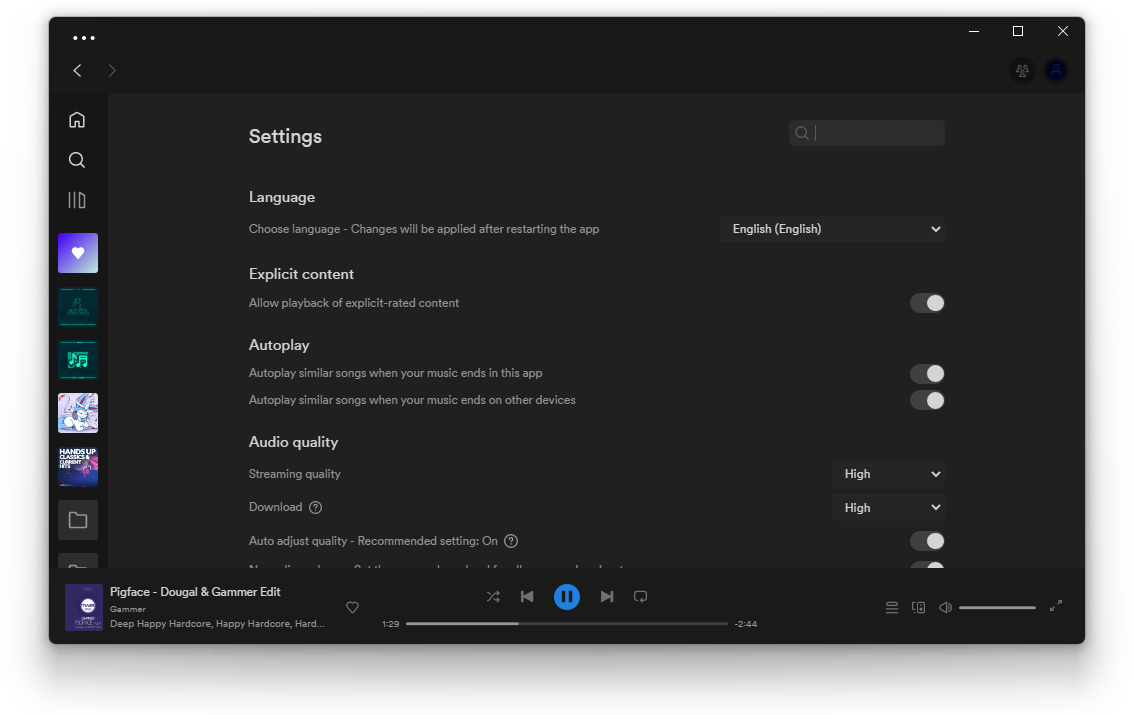Expand the Streaming quality dropdown

[x=888, y=474]
